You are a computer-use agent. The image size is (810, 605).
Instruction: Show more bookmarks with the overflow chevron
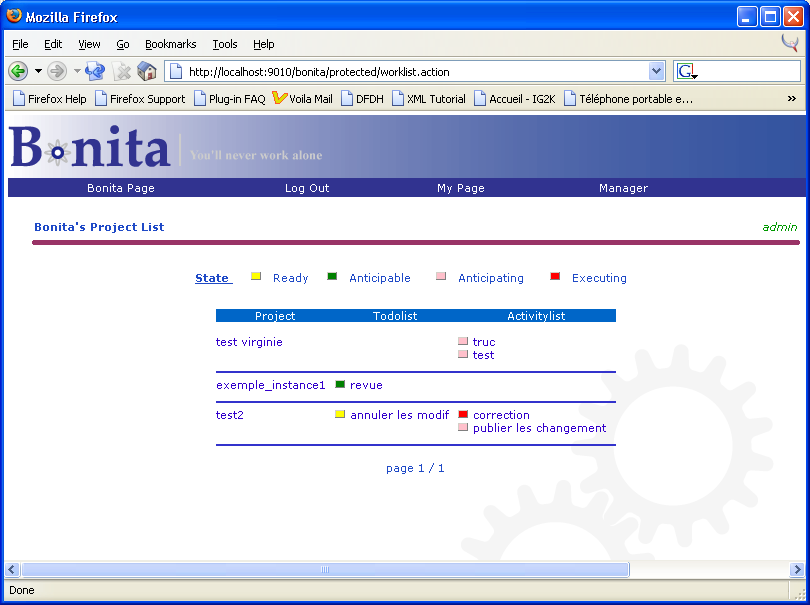point(792,98)
